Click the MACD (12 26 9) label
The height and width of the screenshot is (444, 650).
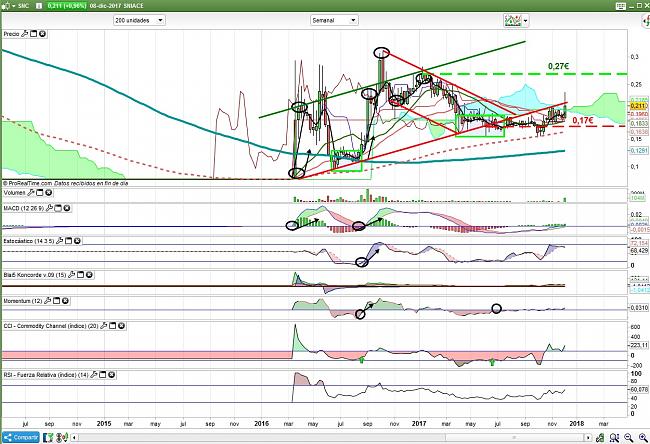point(23,208)
